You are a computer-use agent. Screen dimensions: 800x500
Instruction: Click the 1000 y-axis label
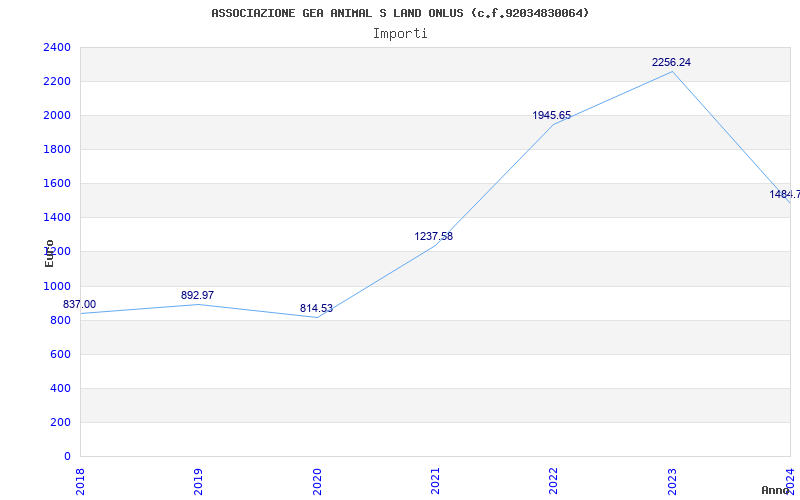tap(57, 286)
